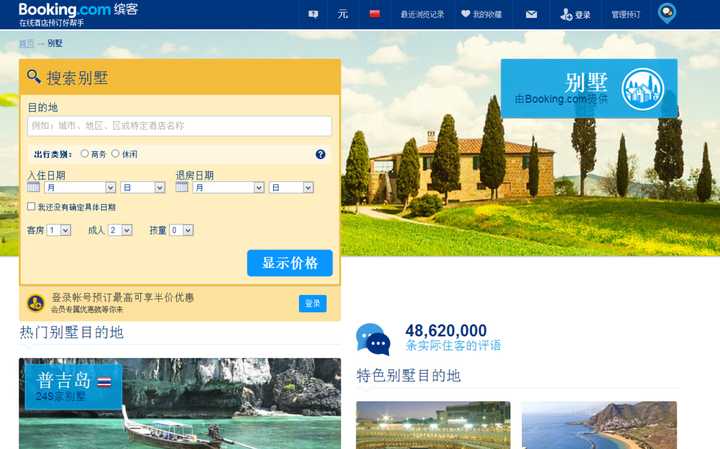
Task: Open the 孩童 children dropdown
Action: [181, 230]
